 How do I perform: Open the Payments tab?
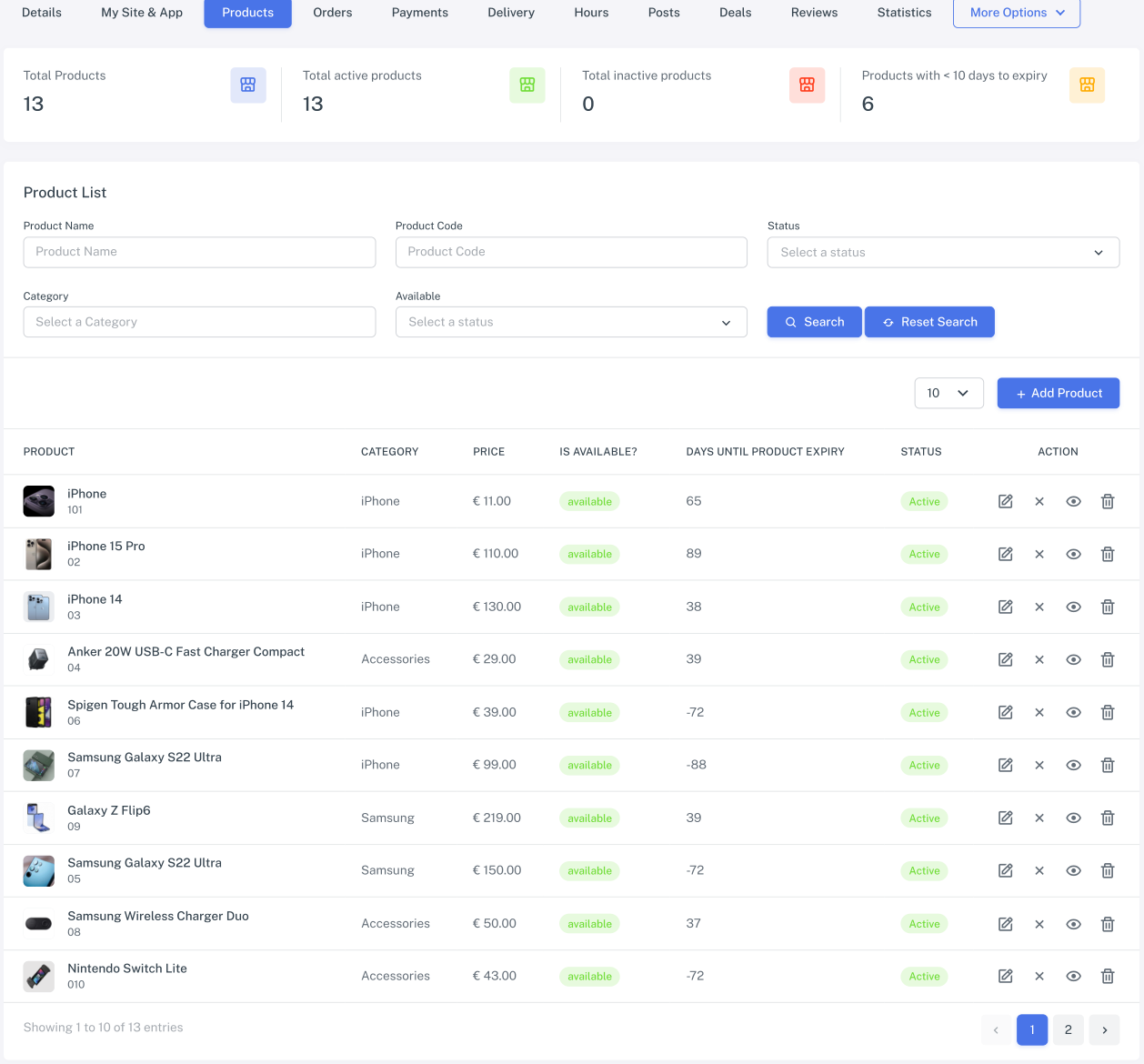(420, 13)
